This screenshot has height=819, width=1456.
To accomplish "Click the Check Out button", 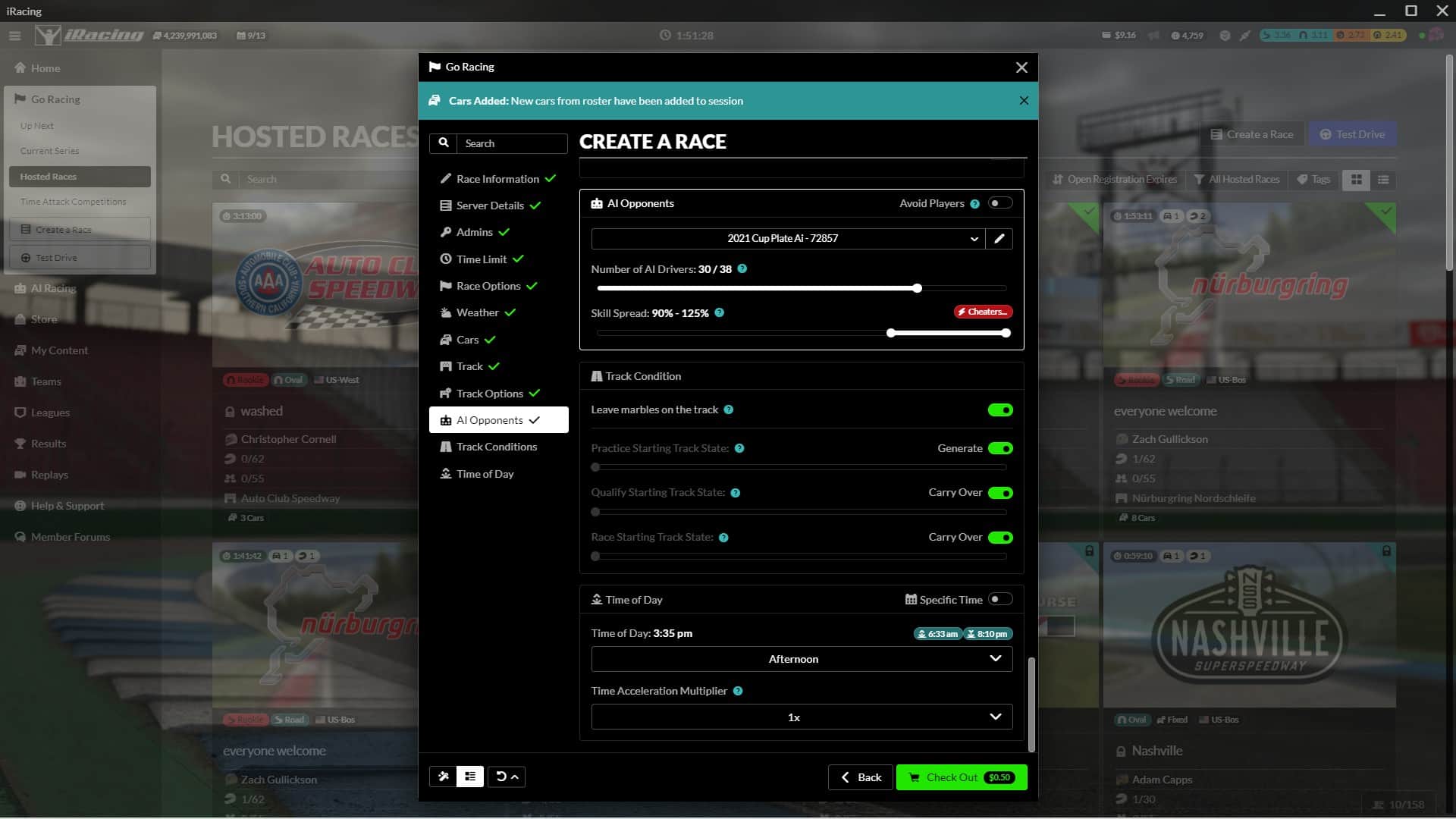I will (961, 777).
